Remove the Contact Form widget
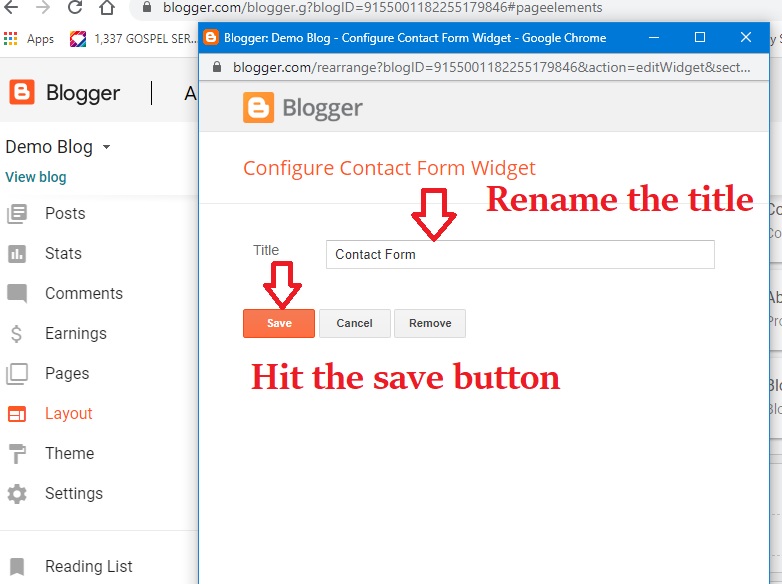Image resolution: width=782 pixels, height=584 pixels. pyautogui.click(x=430, y=323)
